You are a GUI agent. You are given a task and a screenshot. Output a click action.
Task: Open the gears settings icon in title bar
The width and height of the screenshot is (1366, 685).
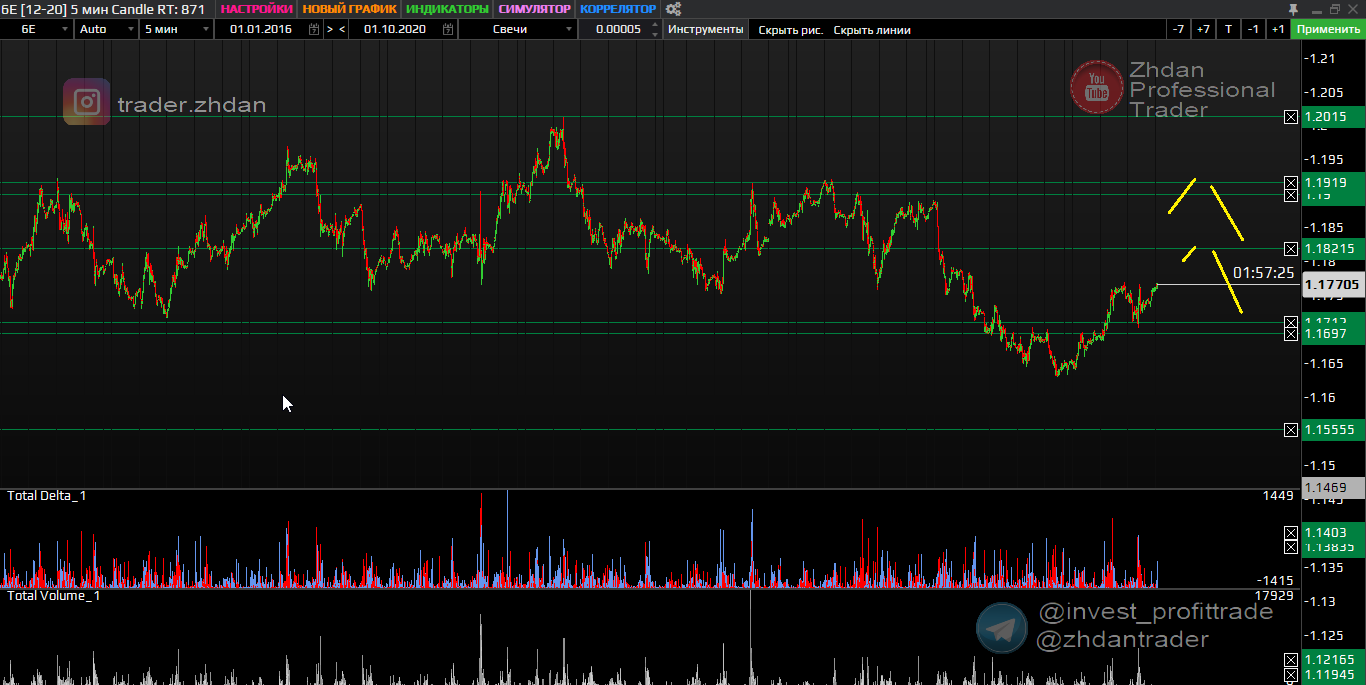click(674, 9)
